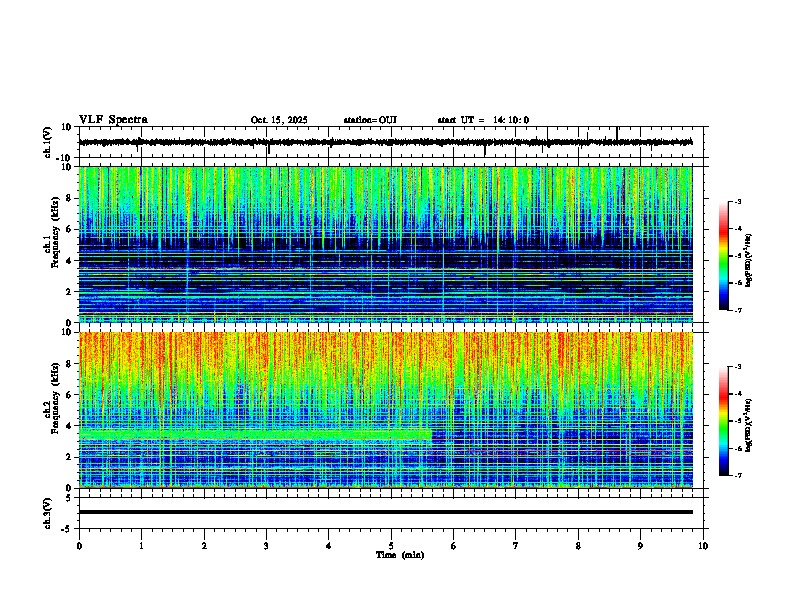Click the "6" tick on Time axis
The image size is (792, 612).
[453, 546]
